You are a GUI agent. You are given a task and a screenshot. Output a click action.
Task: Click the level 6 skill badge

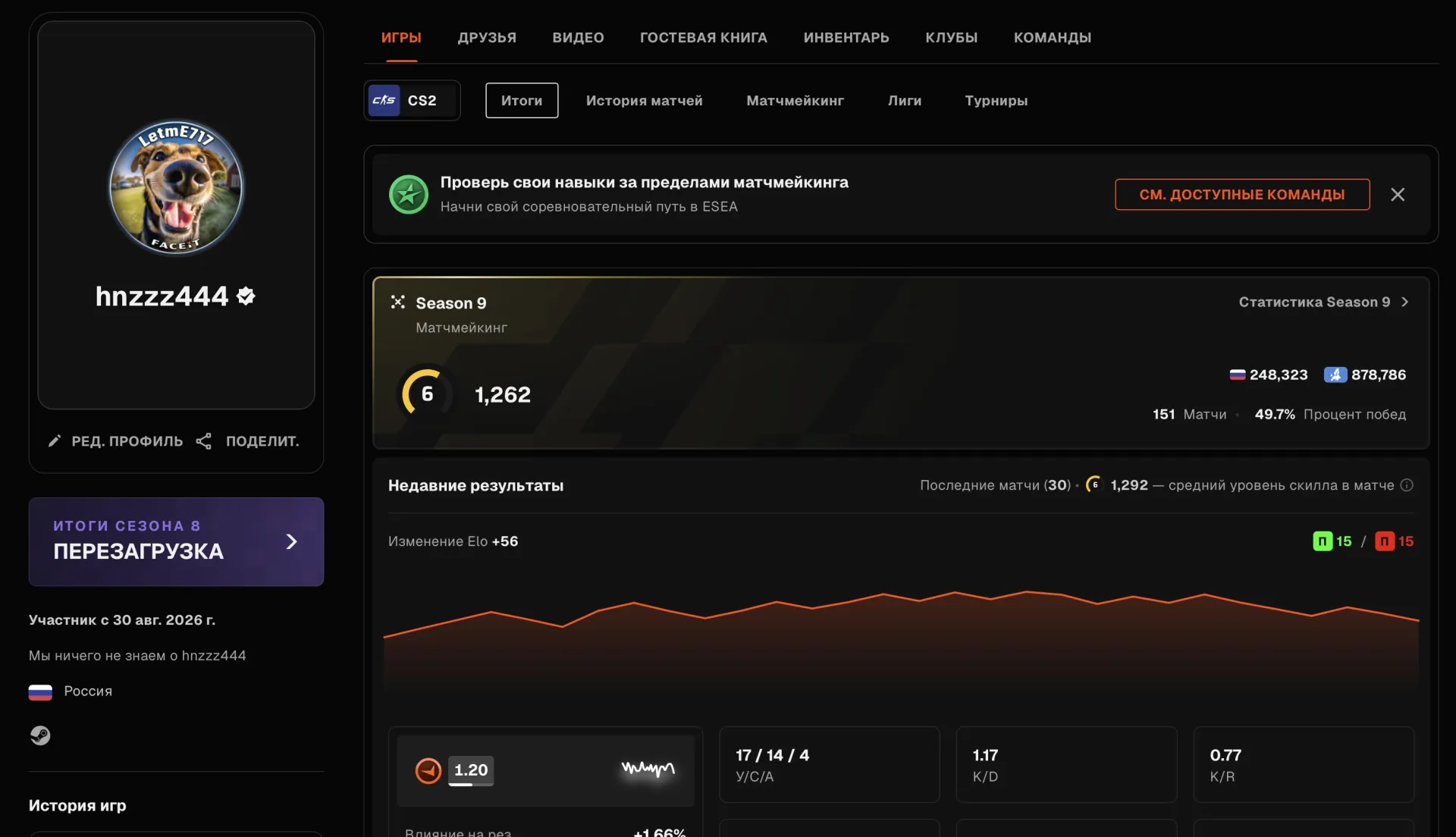pos(425,393)
